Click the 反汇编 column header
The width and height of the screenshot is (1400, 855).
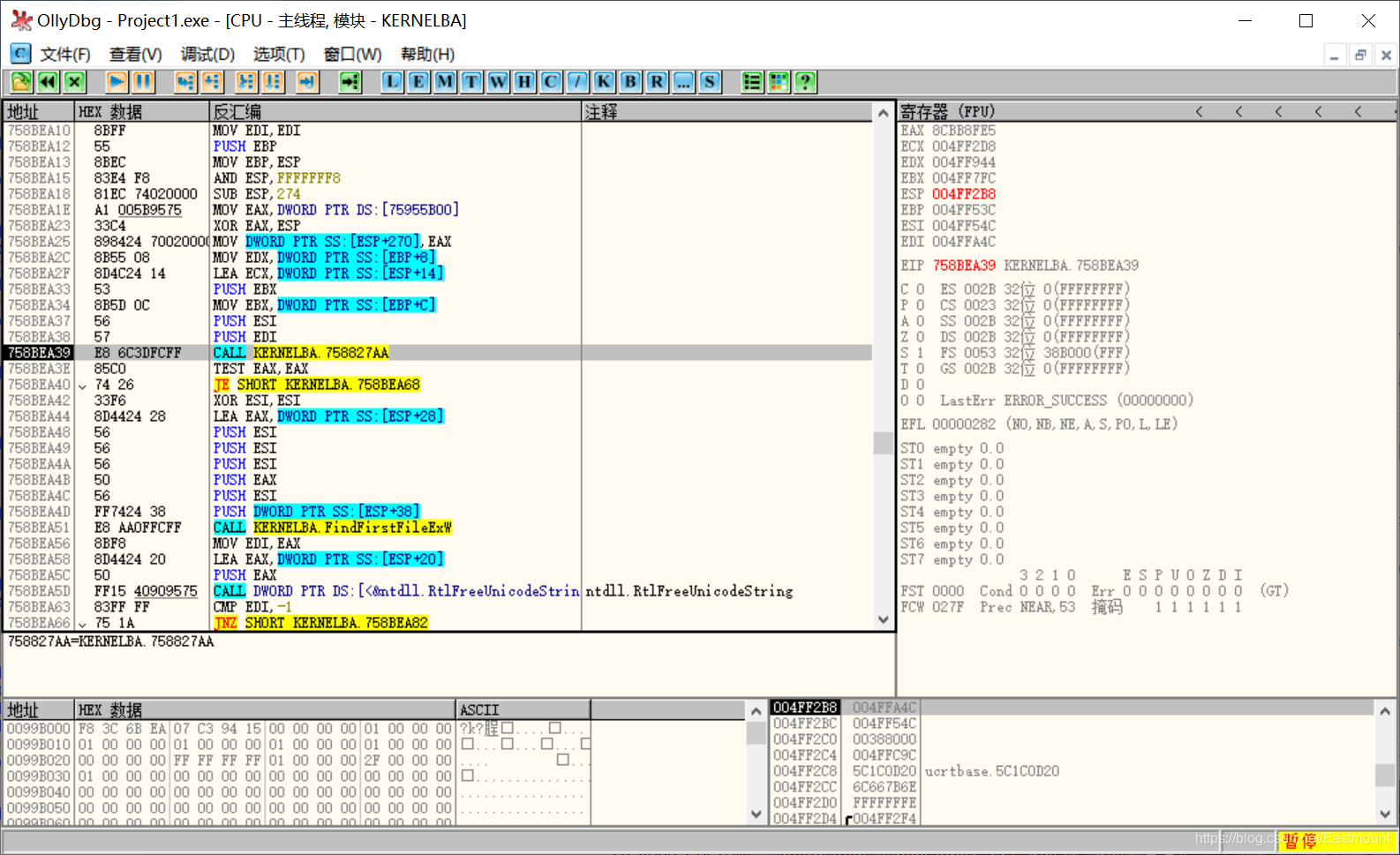(x=395, y=112)
